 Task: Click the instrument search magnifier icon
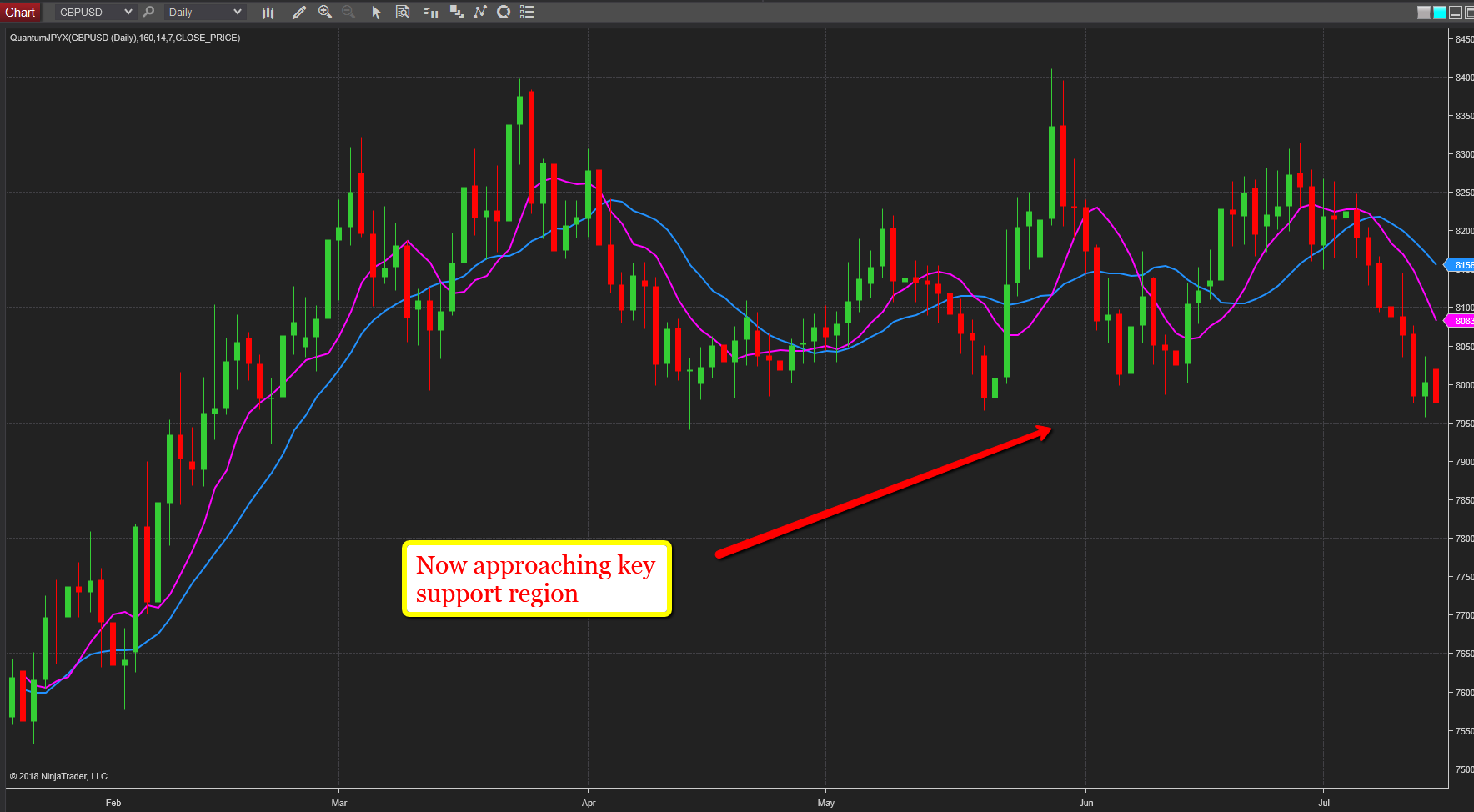pyautogui.click(x=149, y=12)
